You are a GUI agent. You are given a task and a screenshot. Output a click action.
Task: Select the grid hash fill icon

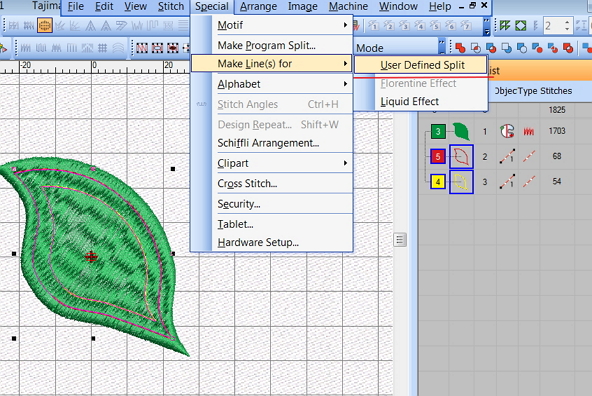tap(102, 48)
